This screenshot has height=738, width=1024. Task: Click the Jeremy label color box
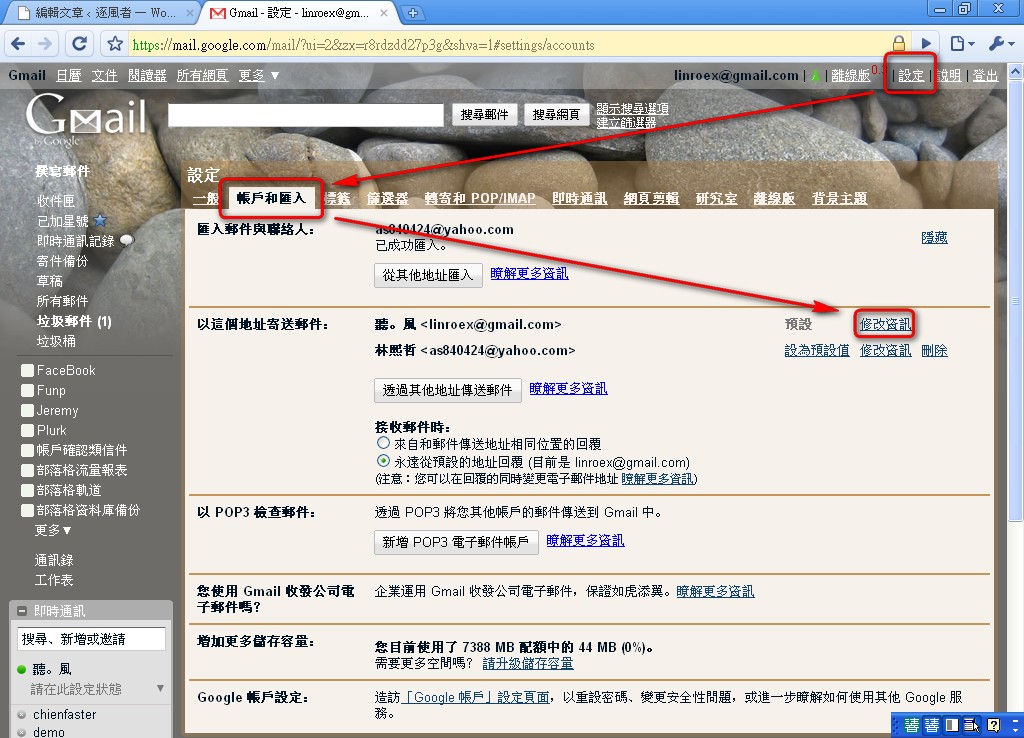click(x=27, y=410)
